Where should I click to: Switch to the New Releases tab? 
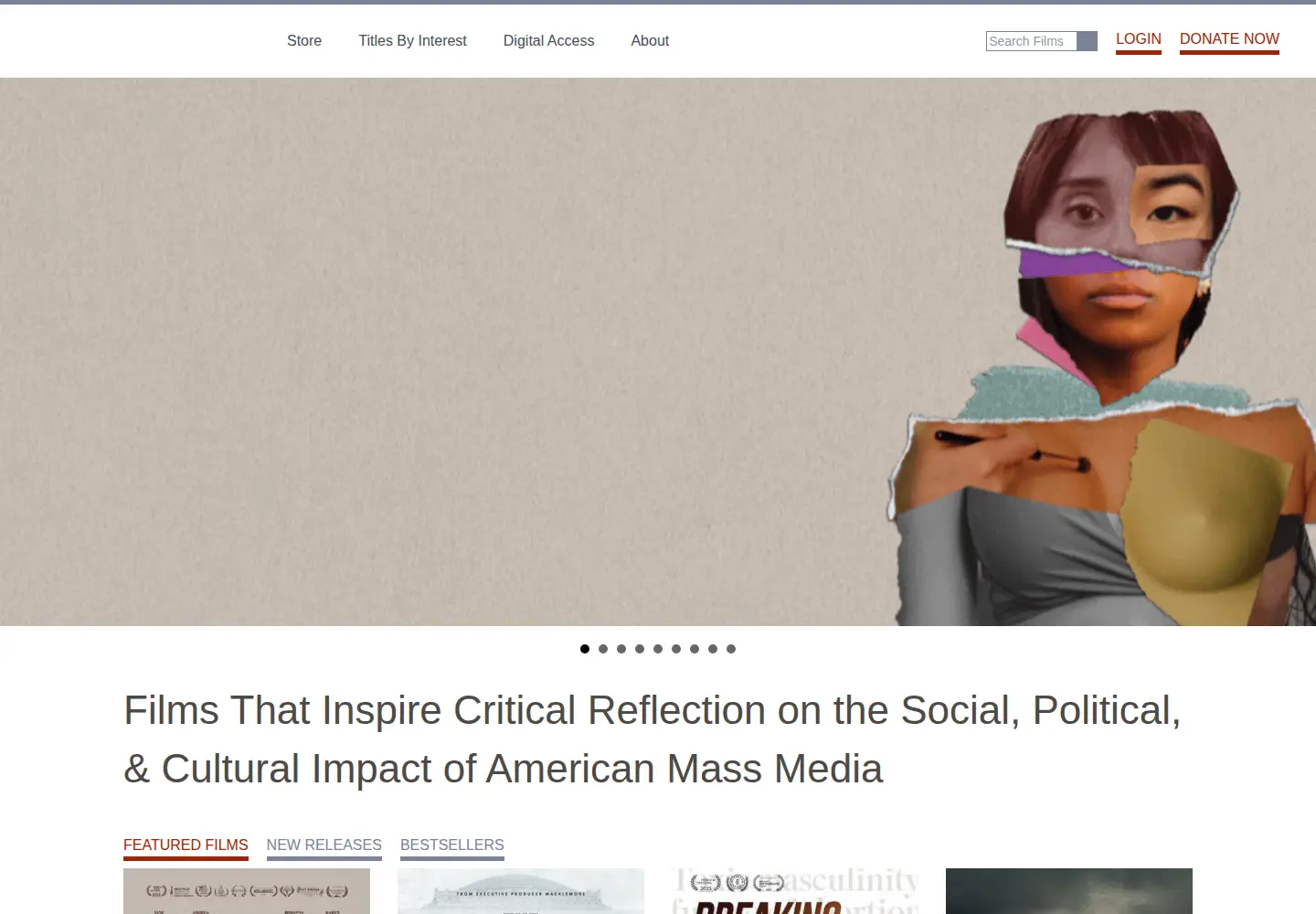coord(324,846)
